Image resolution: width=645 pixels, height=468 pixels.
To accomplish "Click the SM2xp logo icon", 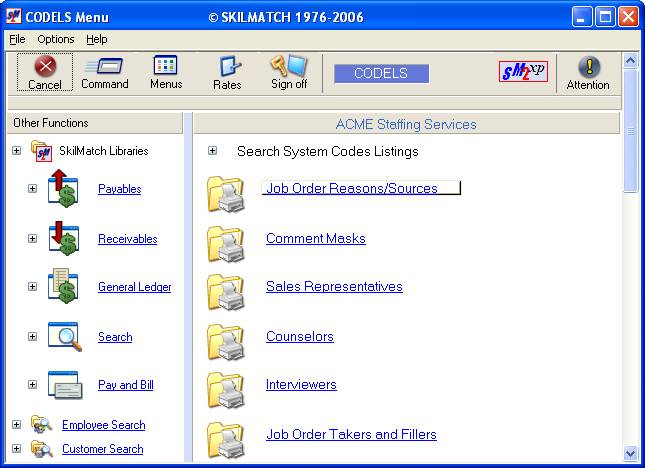I will tap(523, 72).
